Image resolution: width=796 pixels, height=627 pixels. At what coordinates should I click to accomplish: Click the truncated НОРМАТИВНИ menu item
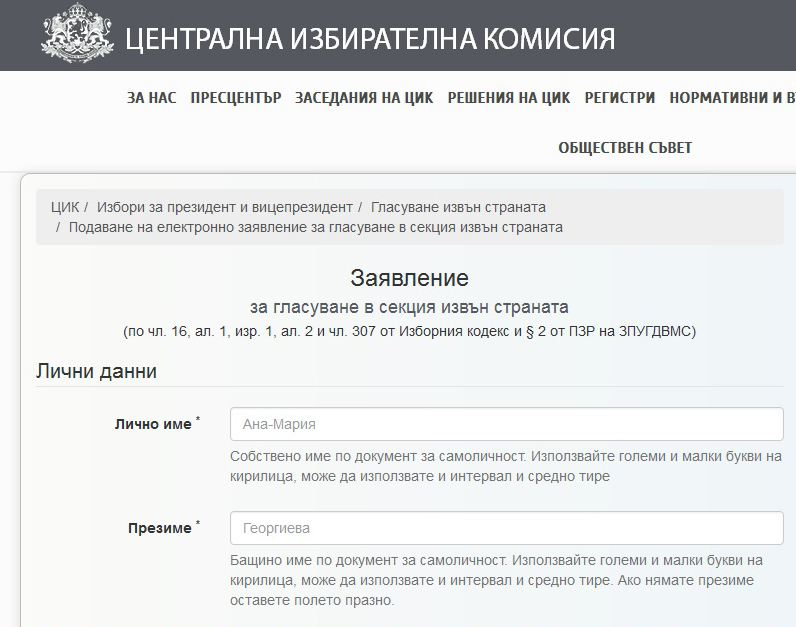click(732, 98)
